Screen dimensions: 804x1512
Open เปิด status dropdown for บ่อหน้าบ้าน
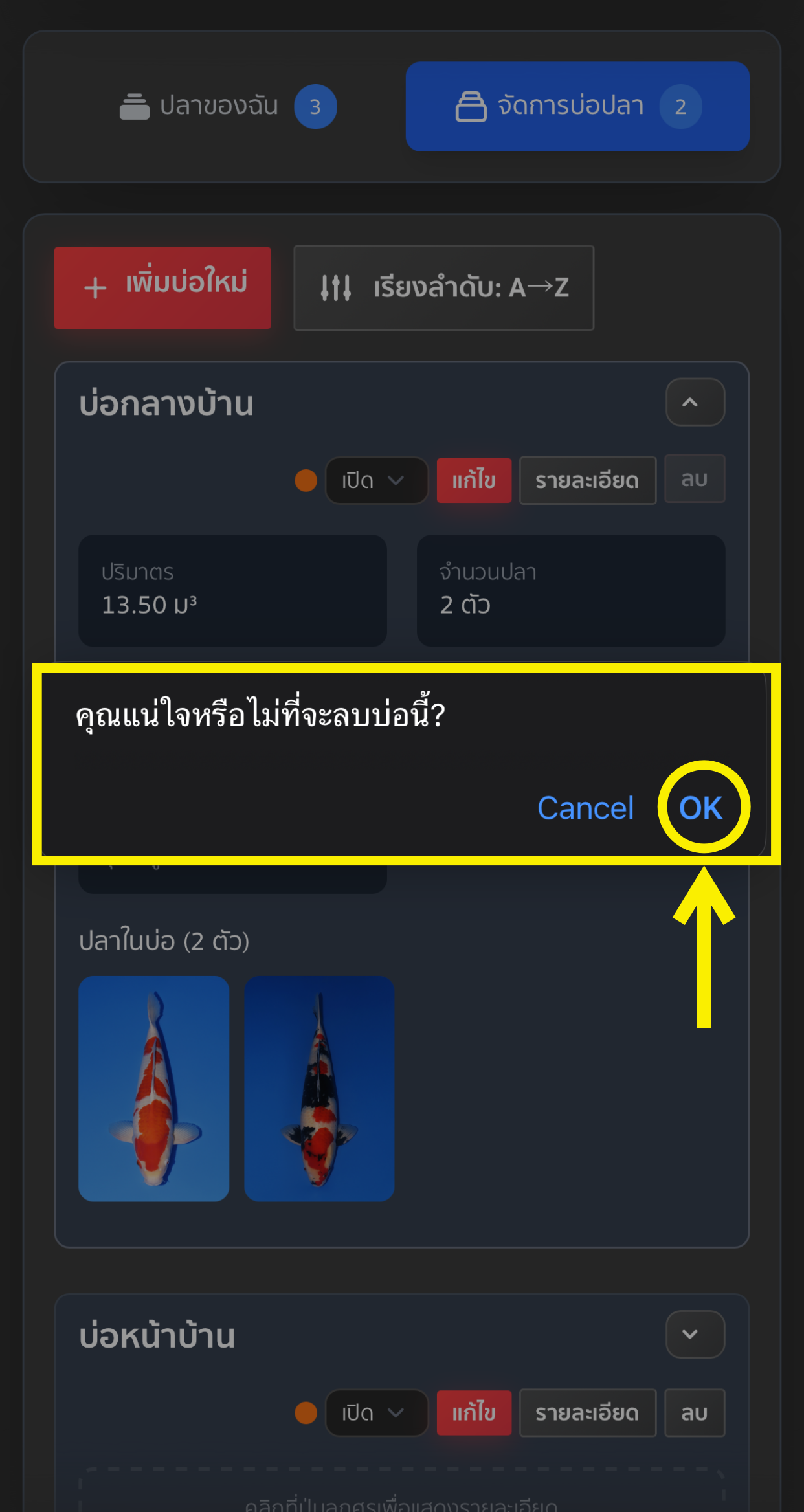click(x=376, y=1412)
